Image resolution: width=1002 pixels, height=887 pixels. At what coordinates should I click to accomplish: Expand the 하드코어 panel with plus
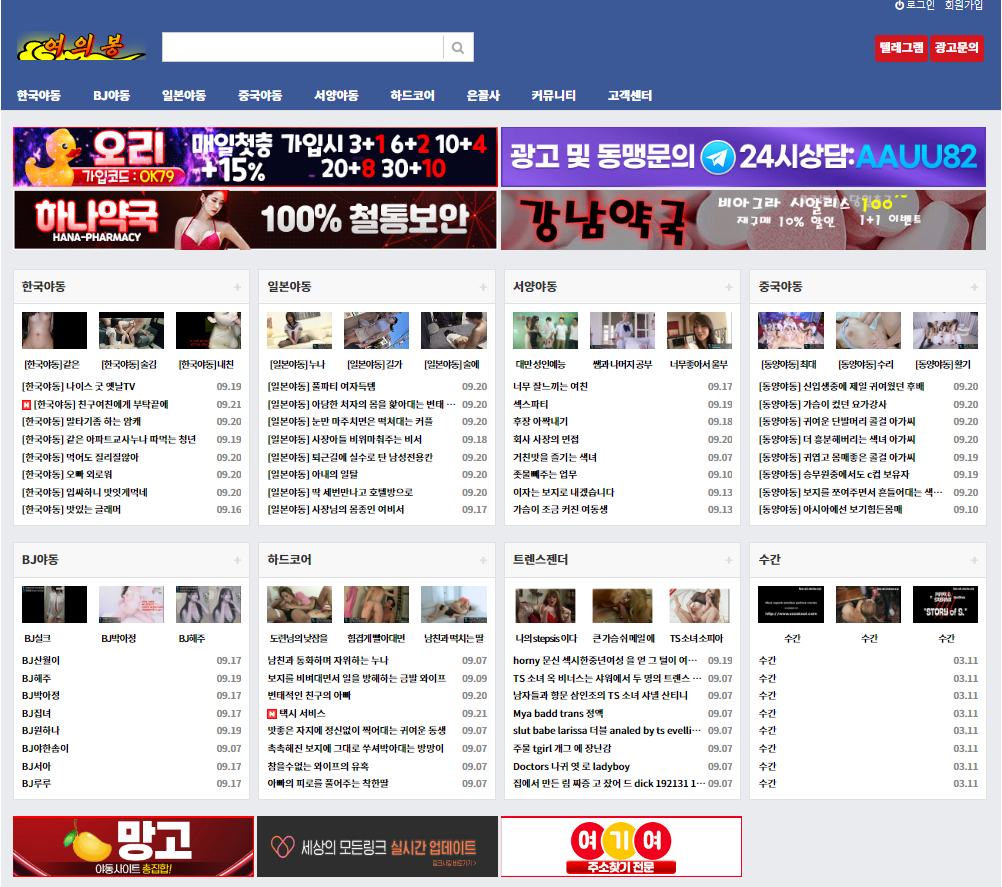tap(482, 560)
